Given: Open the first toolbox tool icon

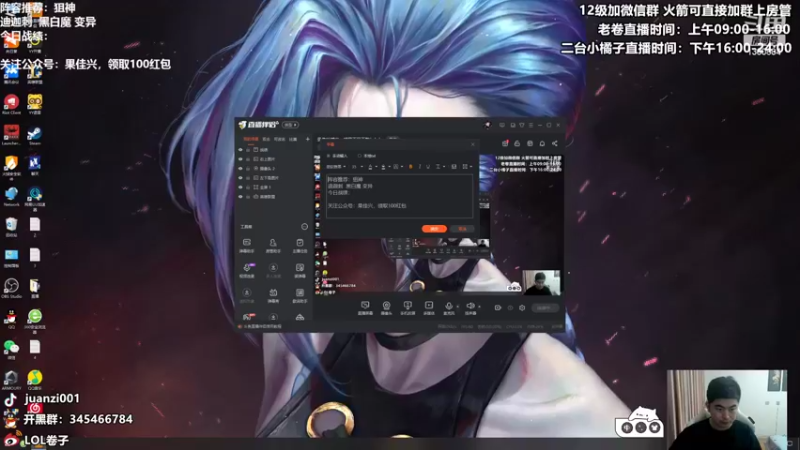Looking at the screenshot, I should point(247,243).
